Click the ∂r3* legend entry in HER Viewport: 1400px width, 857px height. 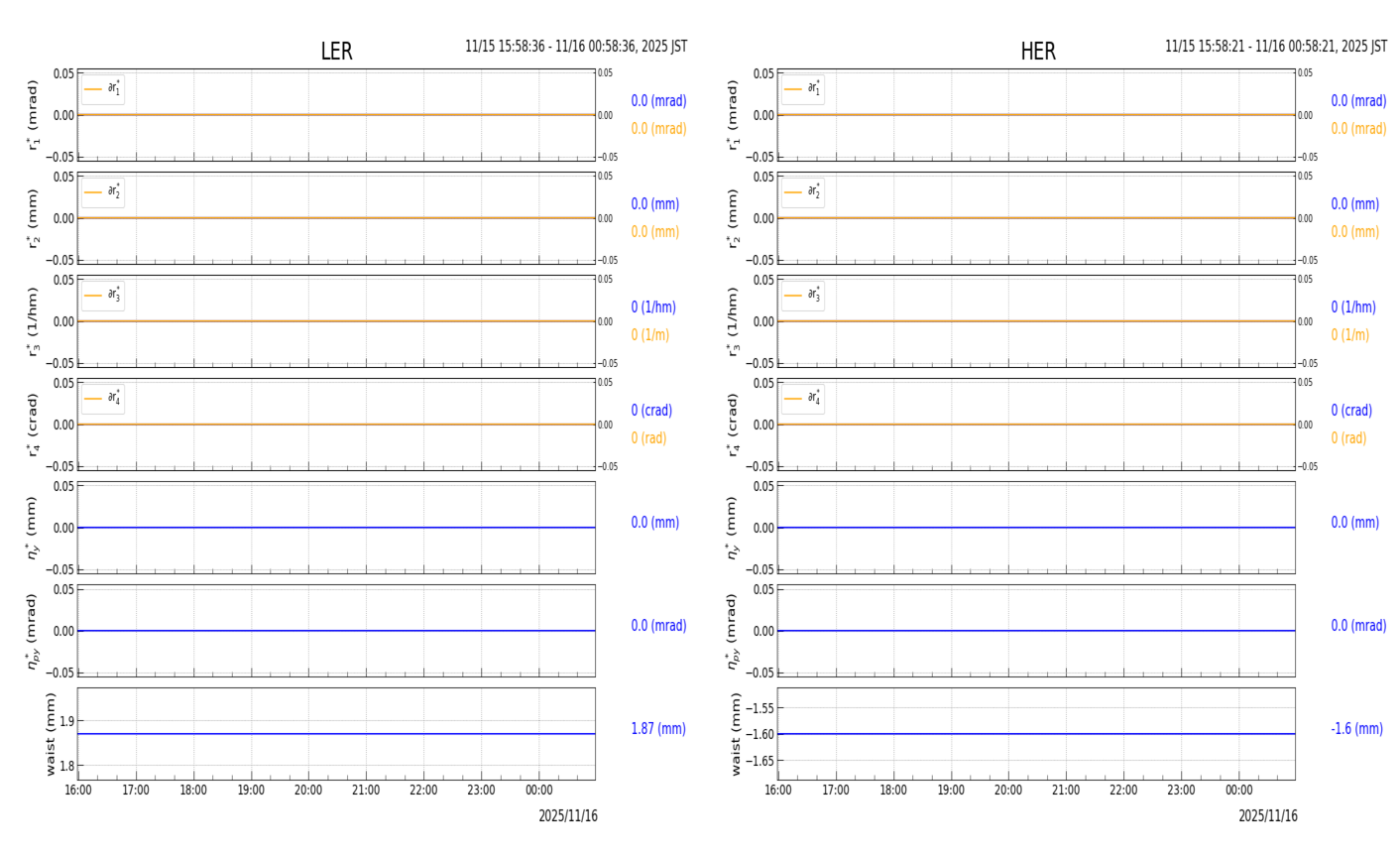pyautogui.click(x=803, y=296)
